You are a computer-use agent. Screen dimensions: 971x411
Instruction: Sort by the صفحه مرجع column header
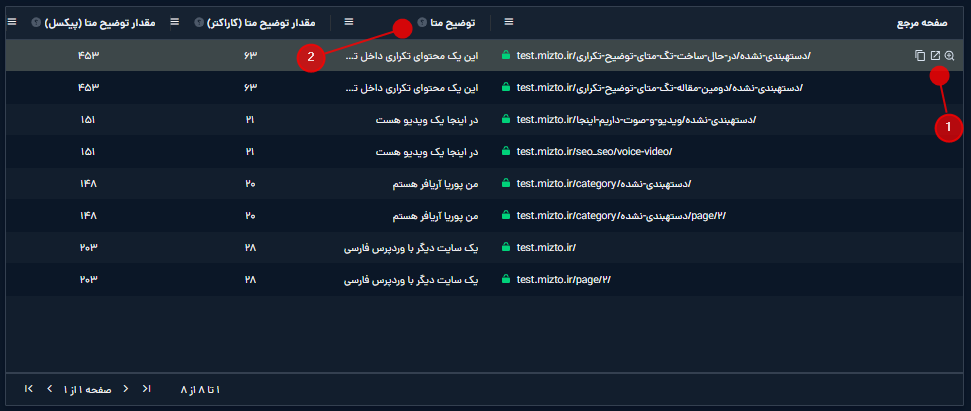922,23
